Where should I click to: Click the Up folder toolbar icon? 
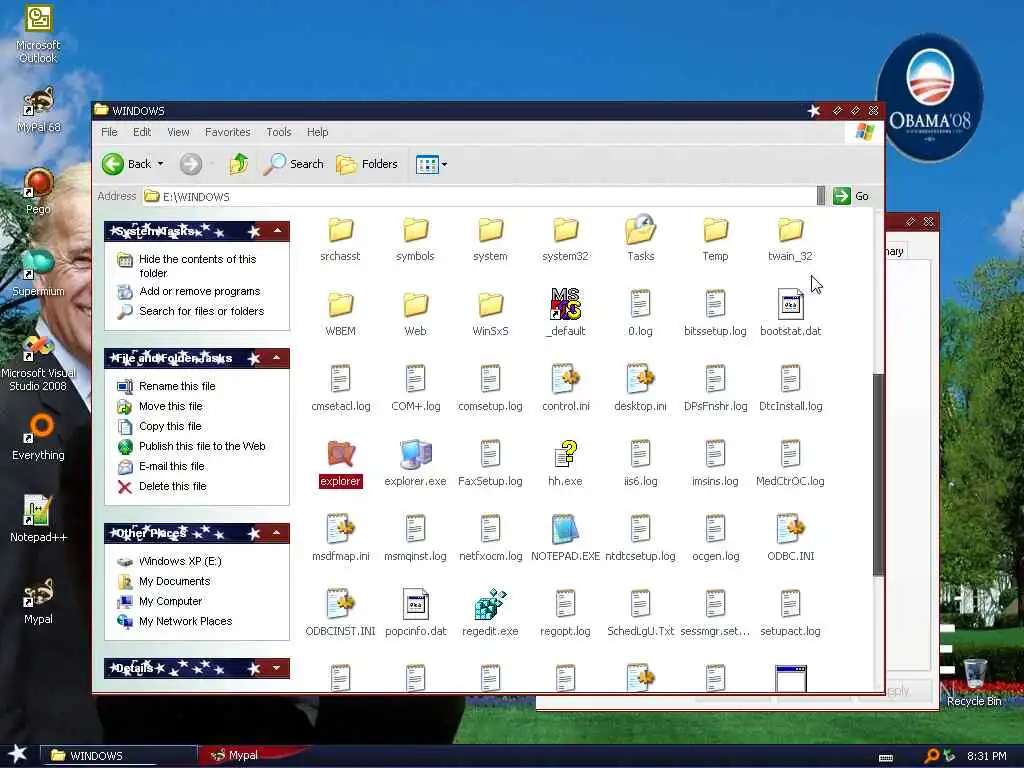coord(238,164)
